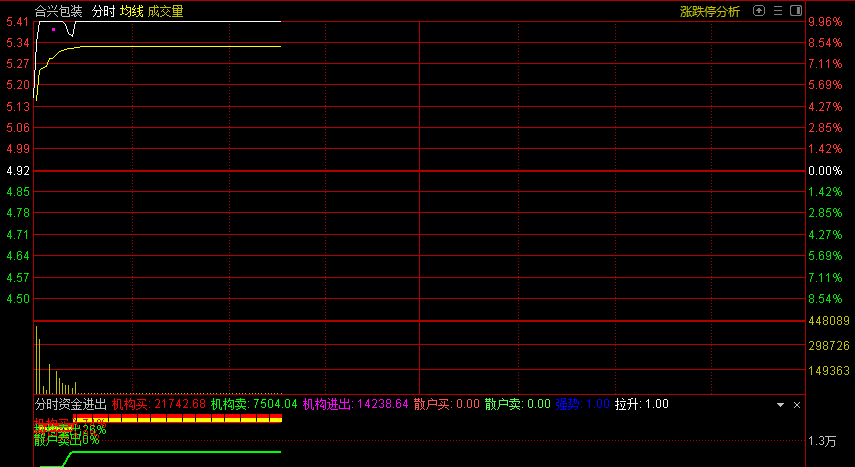This screenshot has width=855, height=467.
Task: Open 涨跌停分析 analysis link
Action: (x=710, y=12)
